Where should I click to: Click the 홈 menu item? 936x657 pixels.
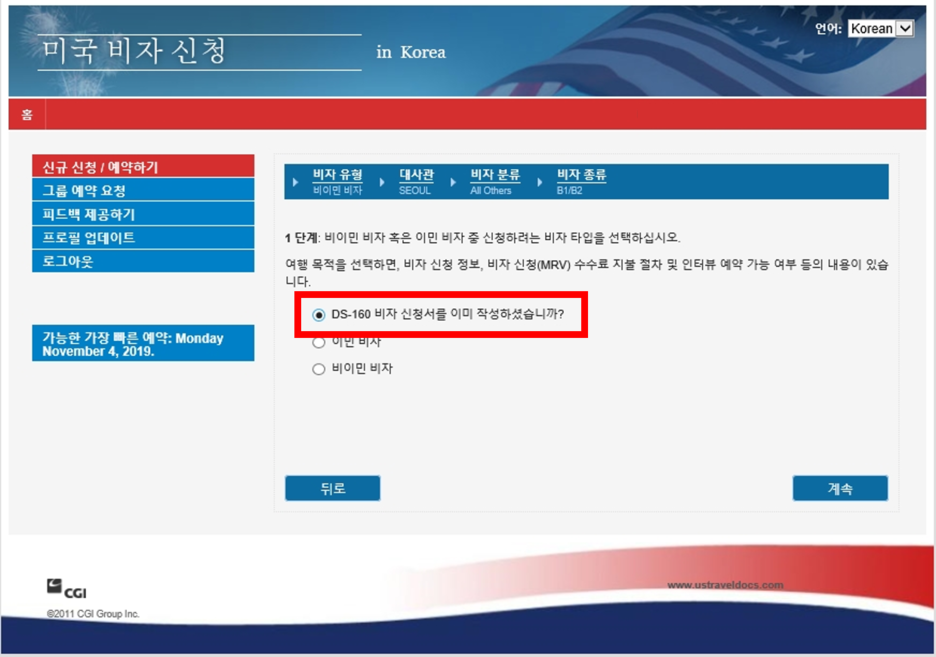[x=27, y=115]
